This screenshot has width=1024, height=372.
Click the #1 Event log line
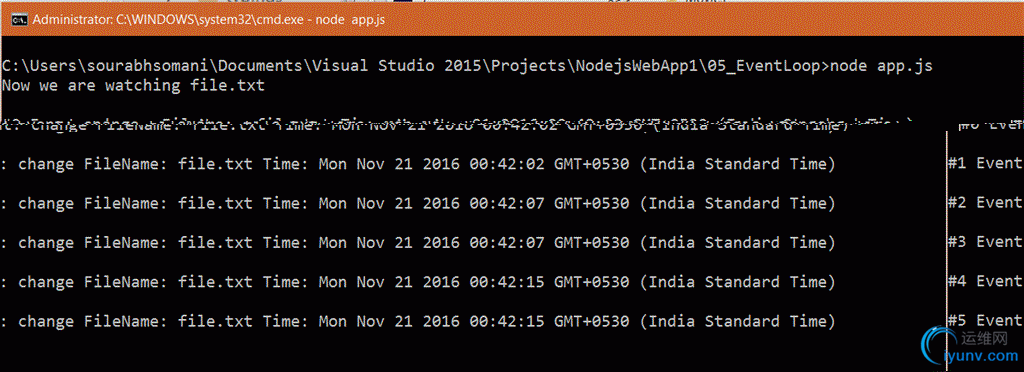click(x=418, y=164)
